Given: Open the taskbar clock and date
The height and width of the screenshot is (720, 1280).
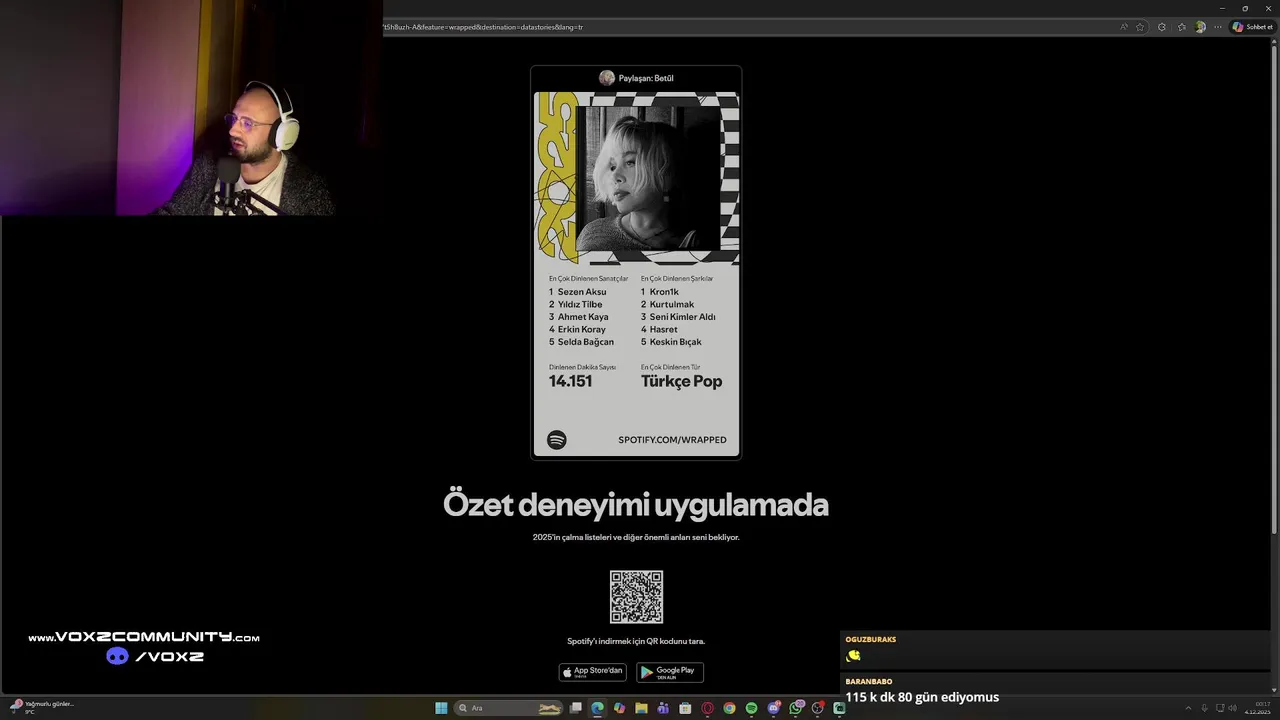Looking at the screenshot, I should (x=1258, y=708).
